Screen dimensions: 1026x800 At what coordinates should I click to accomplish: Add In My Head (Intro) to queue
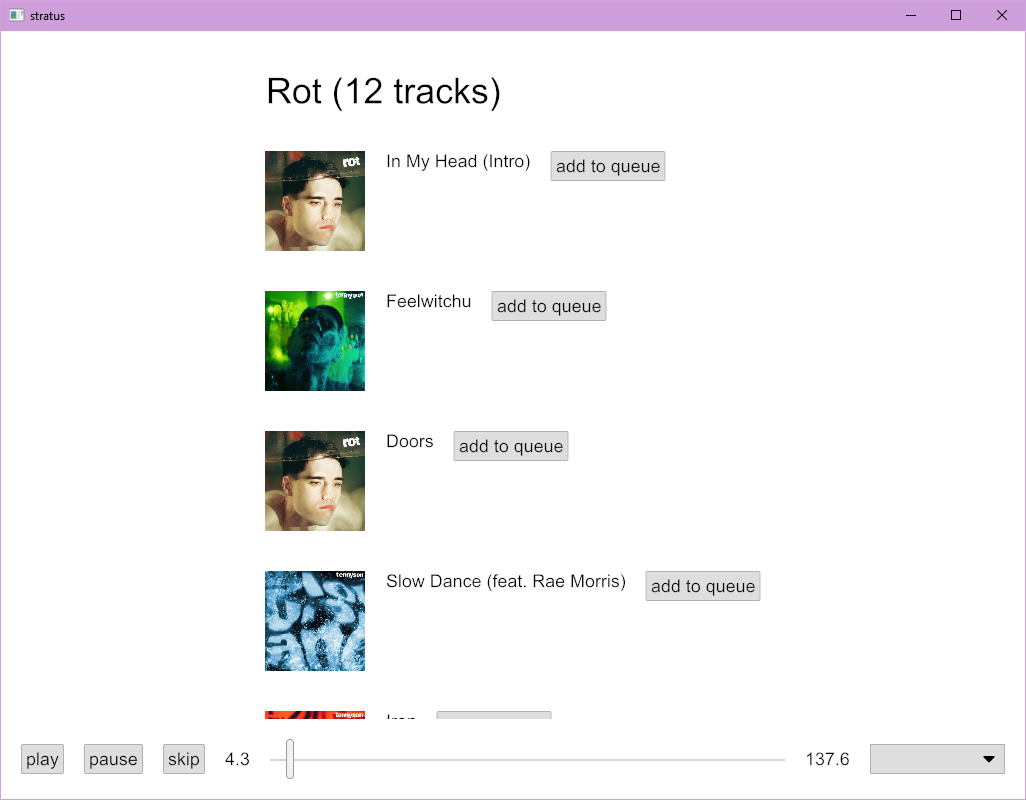[x=608, y=166]
